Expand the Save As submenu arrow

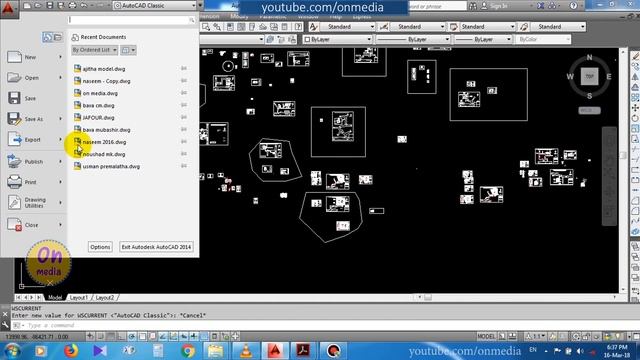tap(60, 119)
